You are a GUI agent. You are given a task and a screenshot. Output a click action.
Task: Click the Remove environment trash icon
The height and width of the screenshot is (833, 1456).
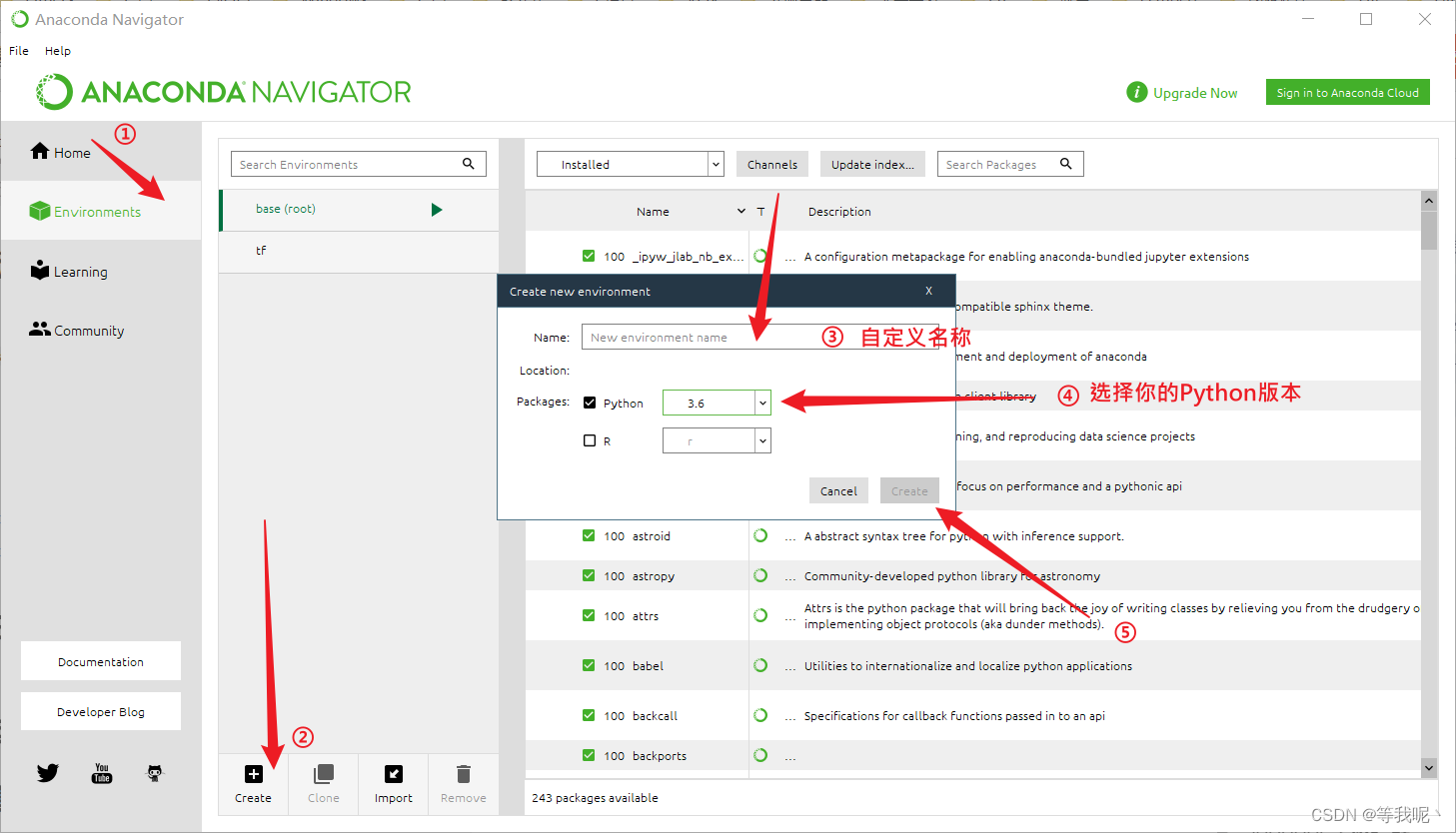[464, 774]
